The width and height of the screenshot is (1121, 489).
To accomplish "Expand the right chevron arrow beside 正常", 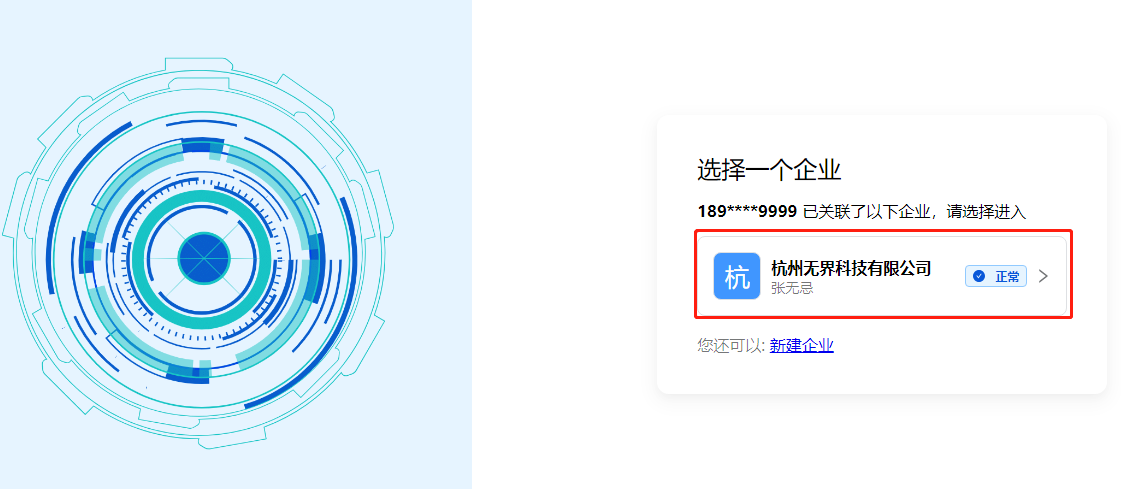I will coord(1043,276).
